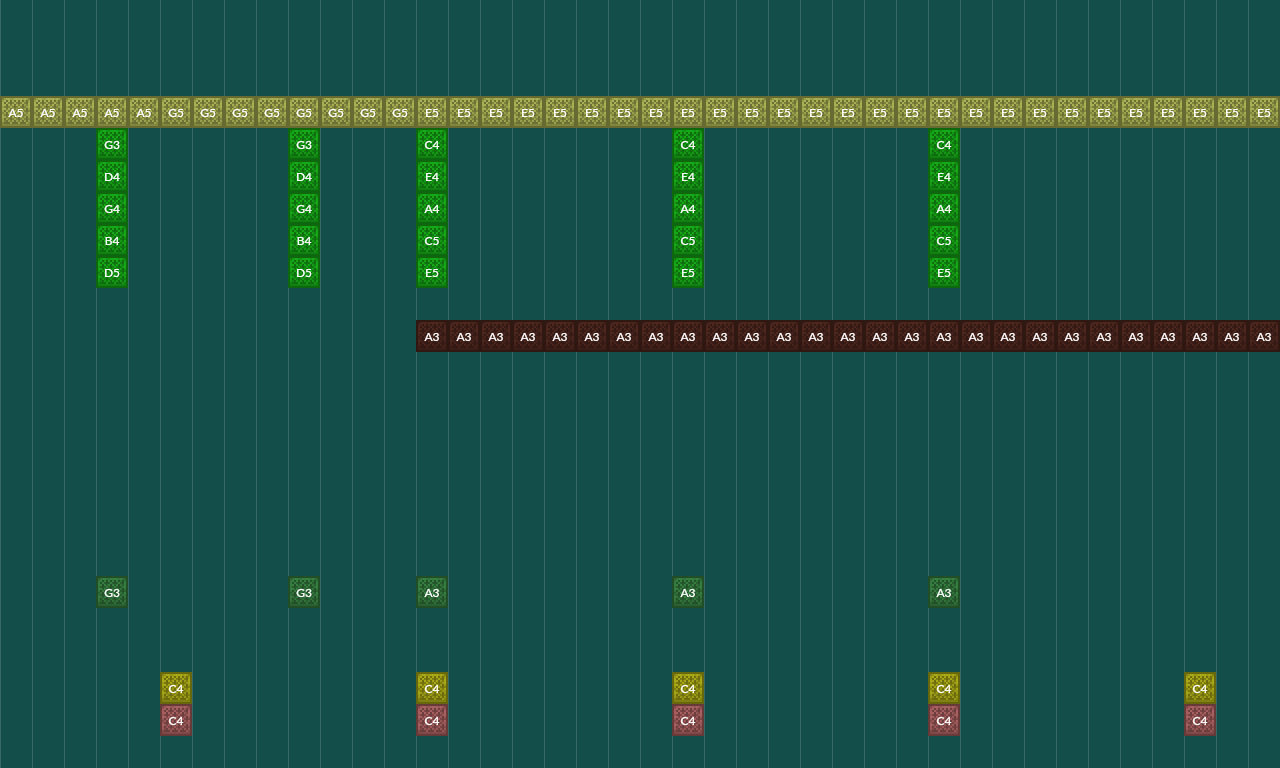The height and width of the screenshot is (768, 1280).
Task: Select the first G5 note in top row
Action: pyautogui.click(x=176, y=113)
